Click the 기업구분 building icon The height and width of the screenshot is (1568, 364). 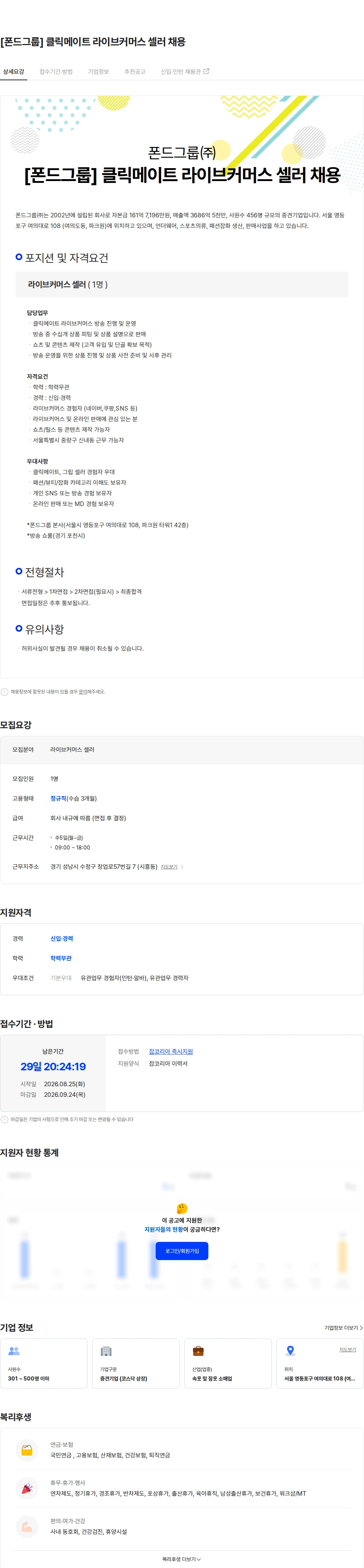[x=106, y=1351]
